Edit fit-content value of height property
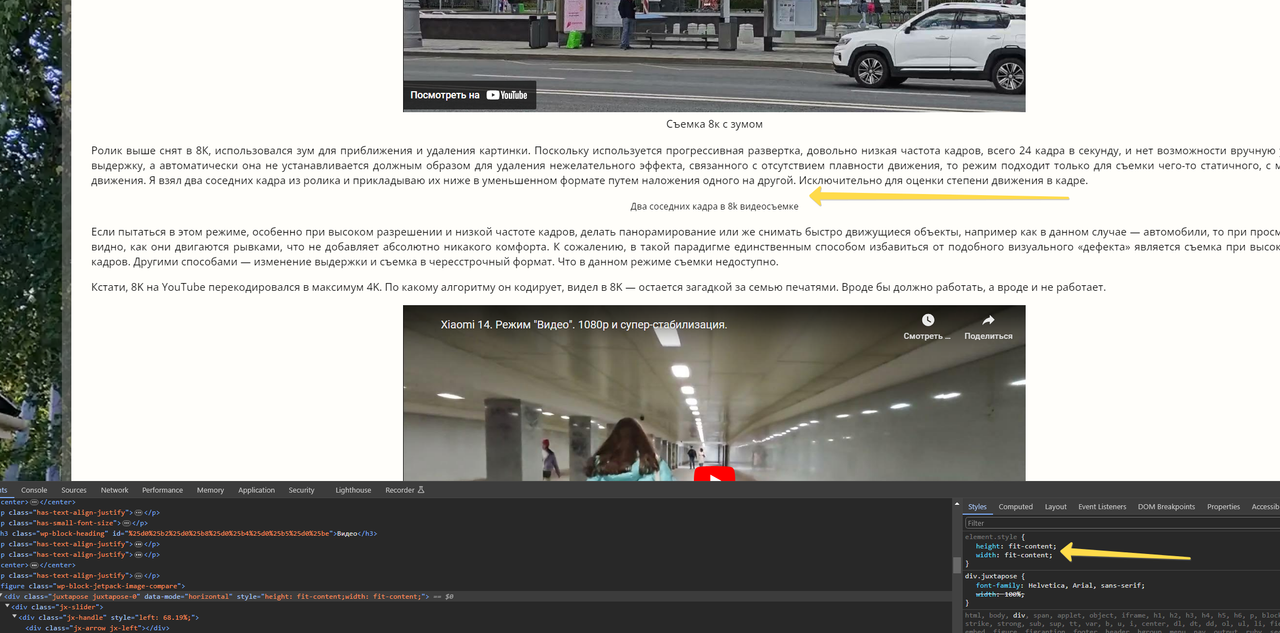1280x633 pixels. pos(1030,546)
